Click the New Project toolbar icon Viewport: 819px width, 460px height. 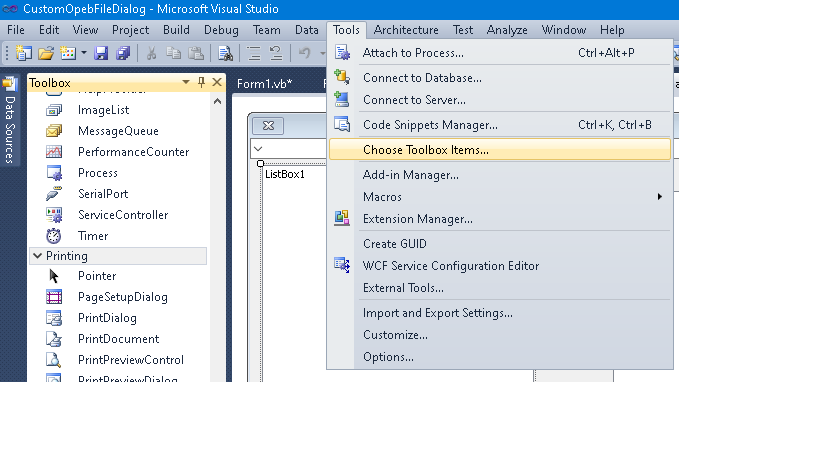tap(24, 53)
